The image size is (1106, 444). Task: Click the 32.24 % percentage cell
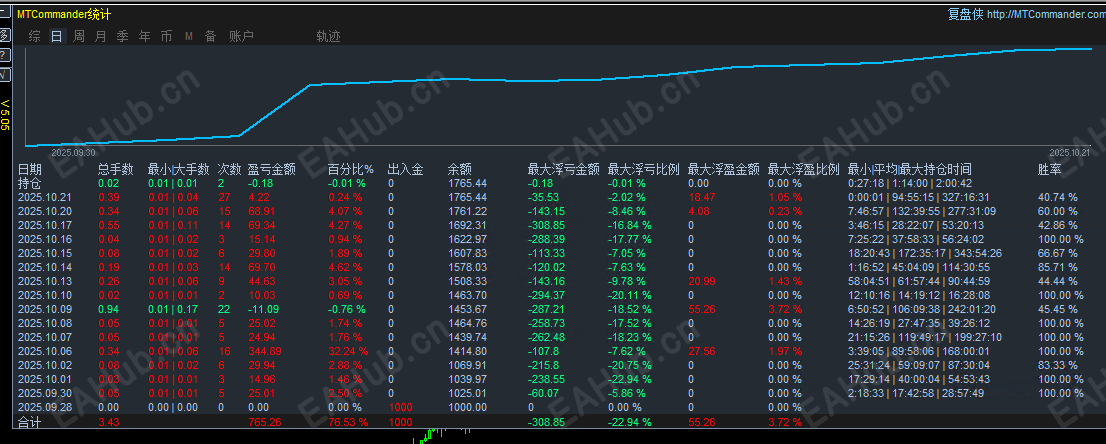coord(348,352)
